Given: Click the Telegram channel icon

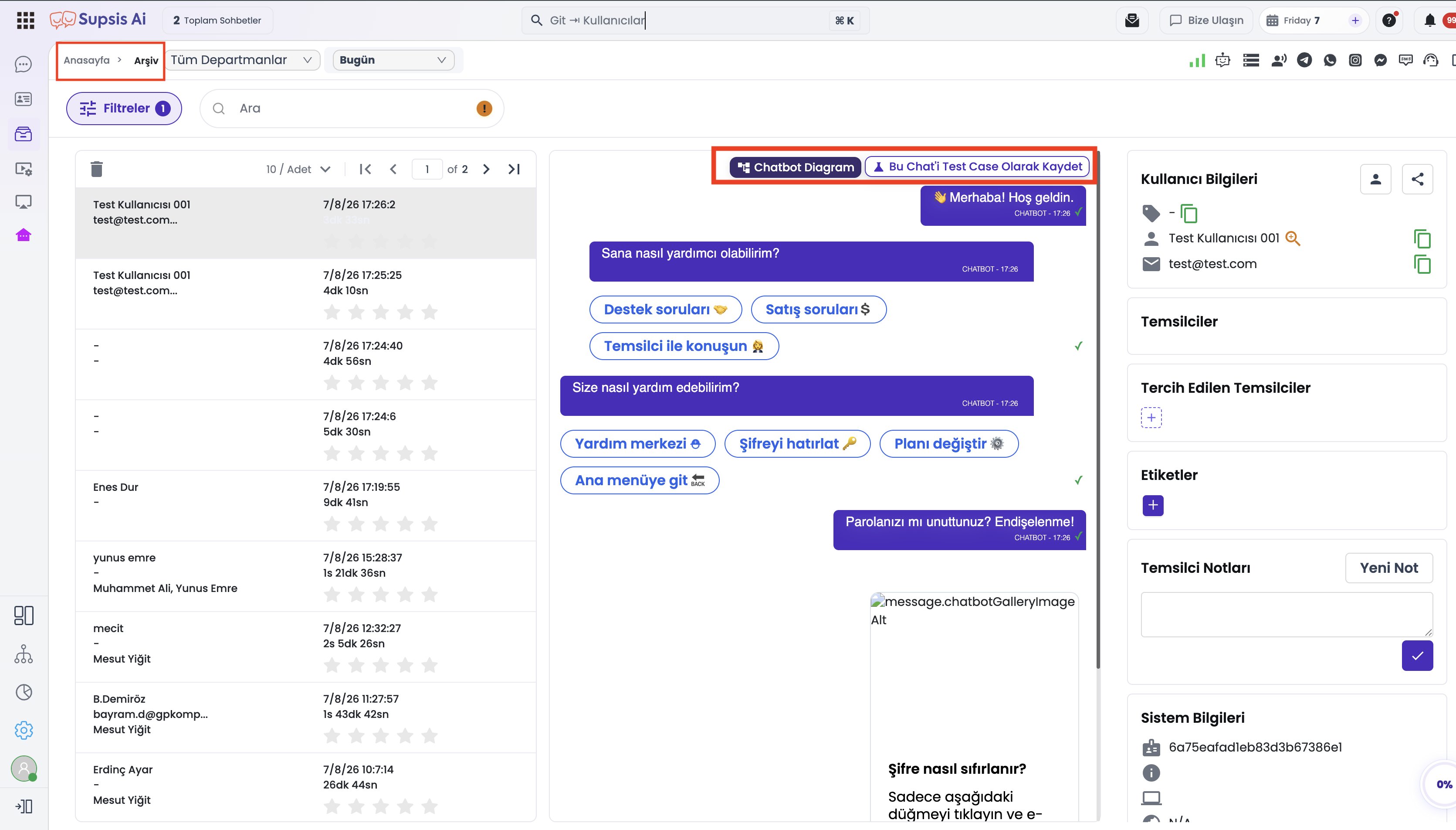Looking at the screenshot, I should point(1304,60).
